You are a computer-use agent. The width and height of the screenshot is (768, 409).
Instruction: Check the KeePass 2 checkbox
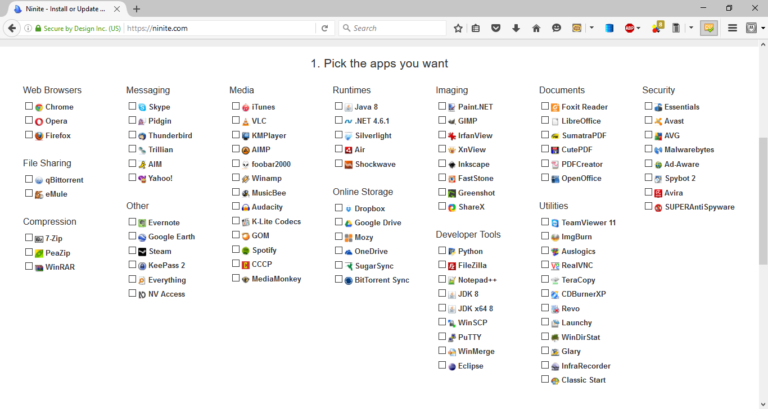[132, 265]
